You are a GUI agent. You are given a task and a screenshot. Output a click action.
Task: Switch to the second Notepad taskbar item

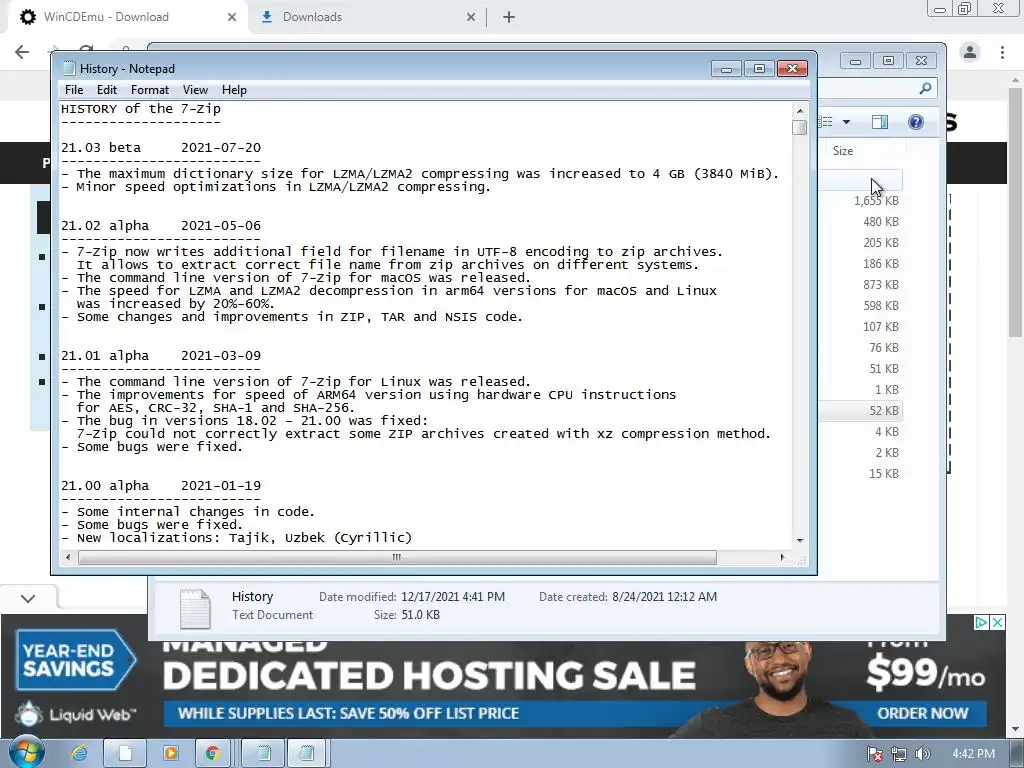tap(306, 753)
